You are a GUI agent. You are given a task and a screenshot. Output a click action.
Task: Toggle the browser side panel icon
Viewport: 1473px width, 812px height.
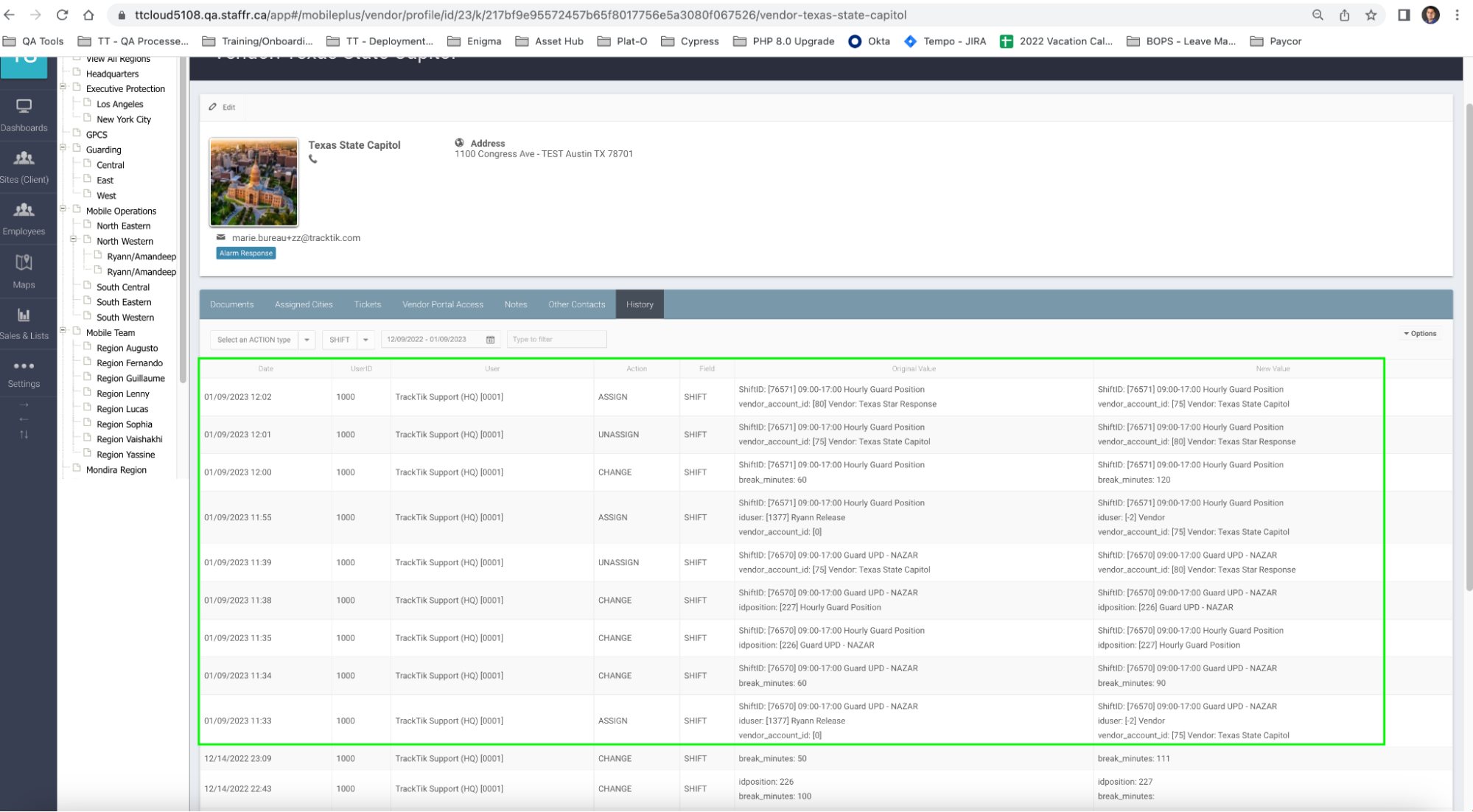click(1404, 15)
